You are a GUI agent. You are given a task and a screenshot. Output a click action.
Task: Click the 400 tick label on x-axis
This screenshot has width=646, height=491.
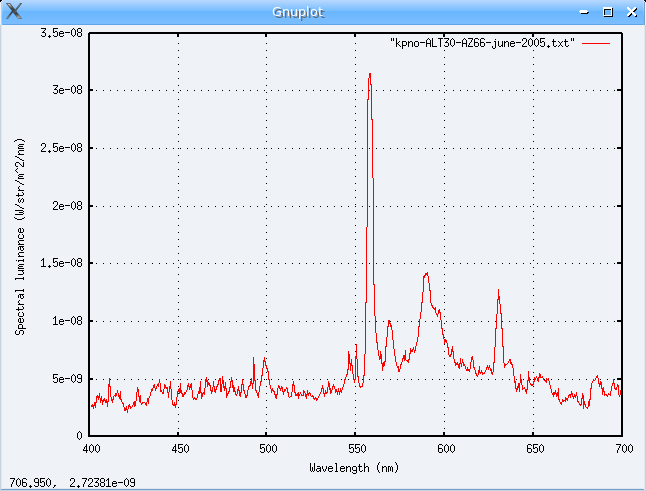[x=90, y=450]
